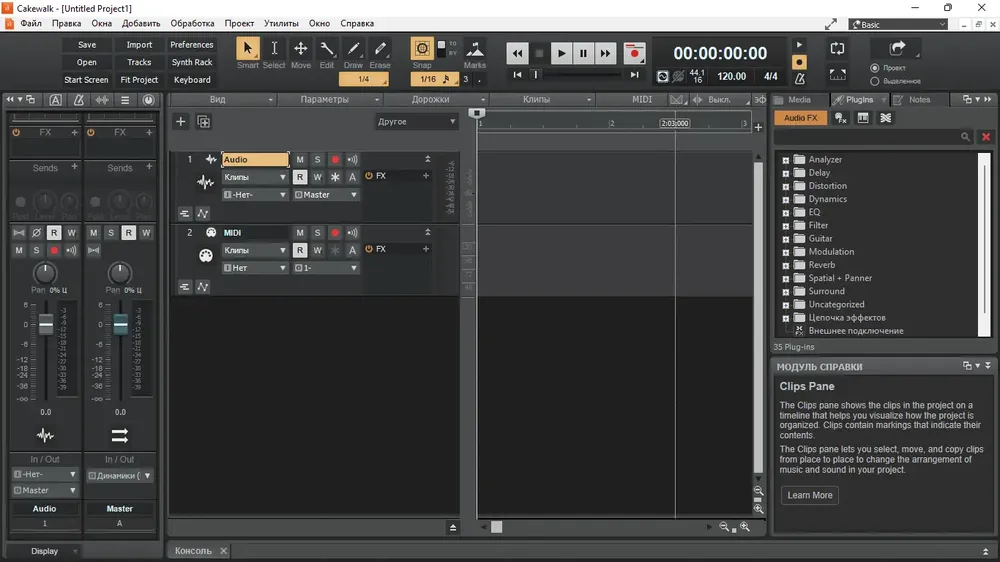Click the Save button
Screen dimensions: 1000x562
pyautogui.click(x=87, y=45)
